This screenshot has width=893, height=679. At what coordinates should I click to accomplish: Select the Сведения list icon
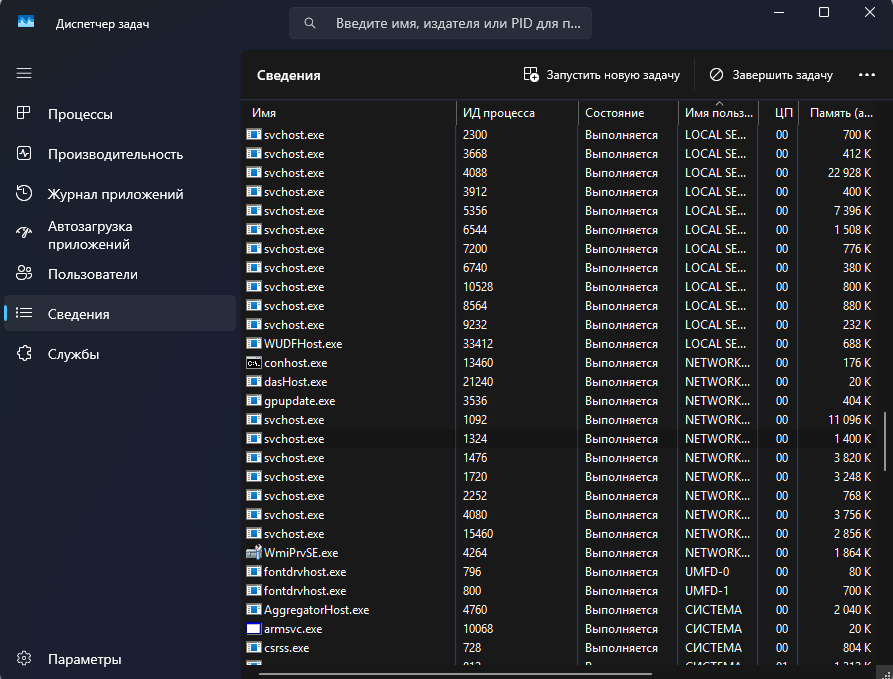coord(24,313)
